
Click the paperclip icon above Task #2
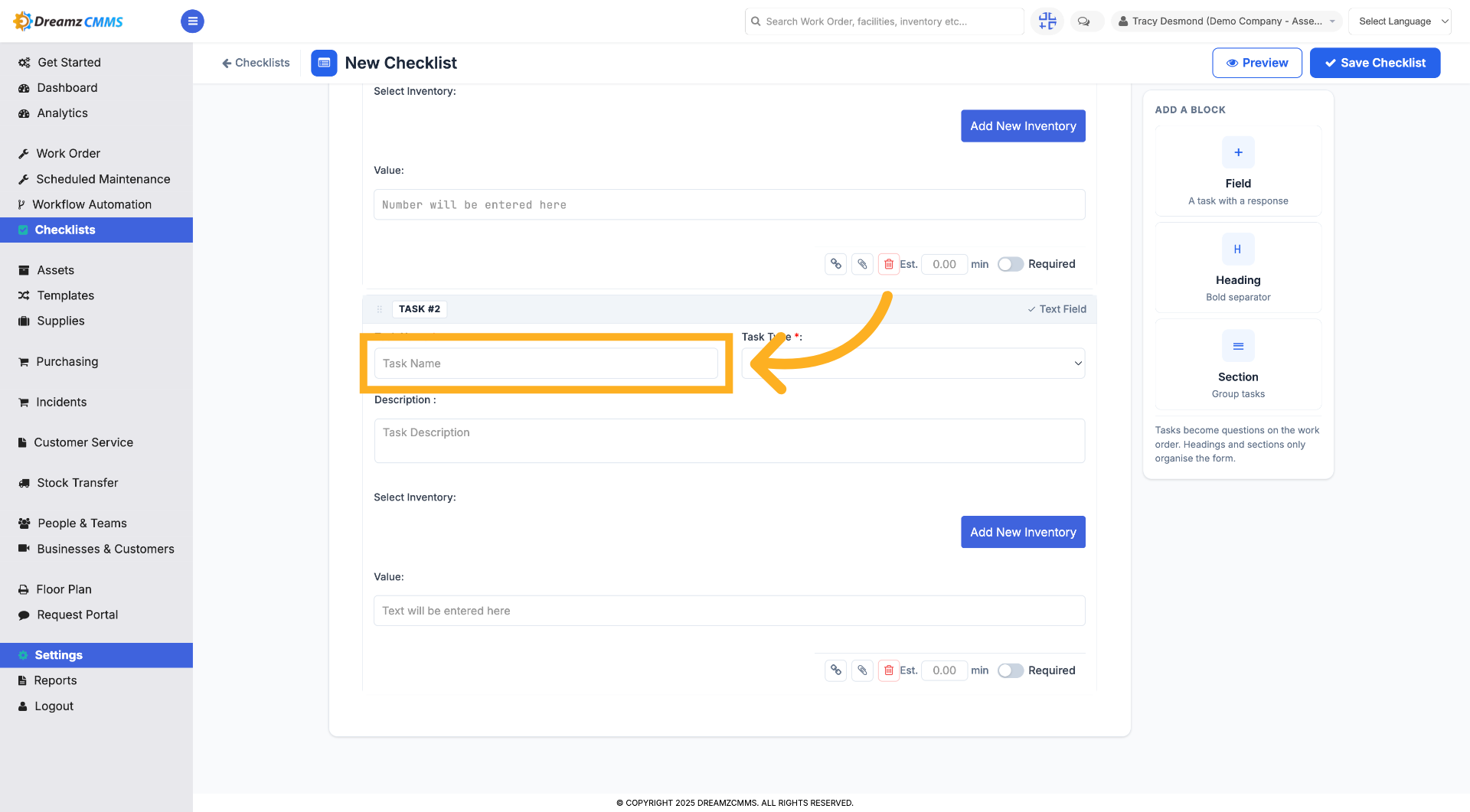click(862, 264)
